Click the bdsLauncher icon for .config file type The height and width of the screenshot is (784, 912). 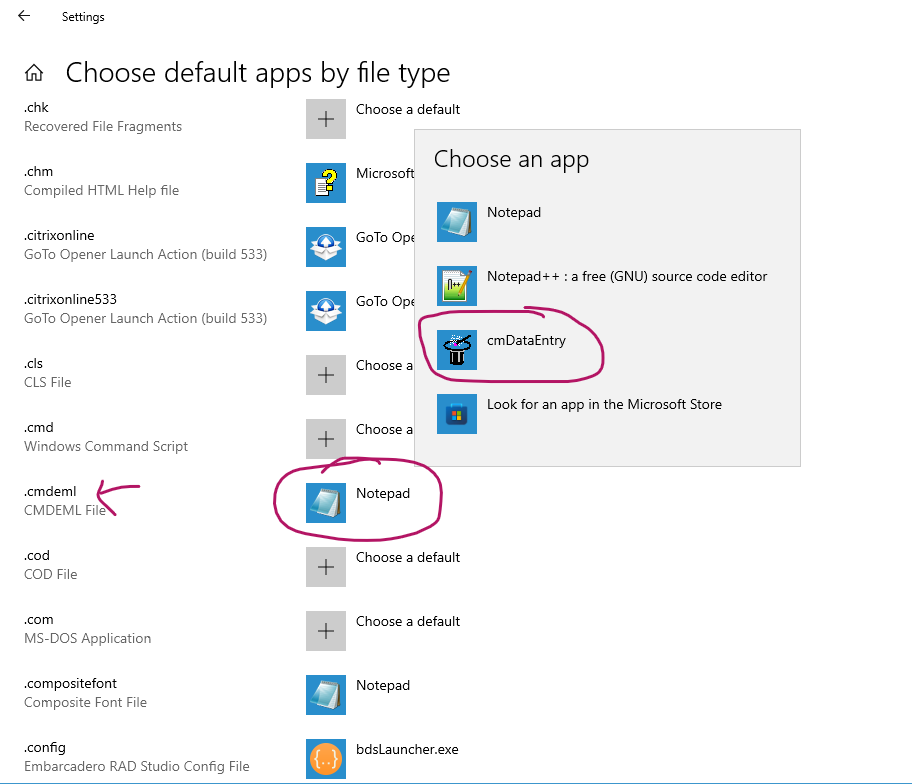point(326,758)
